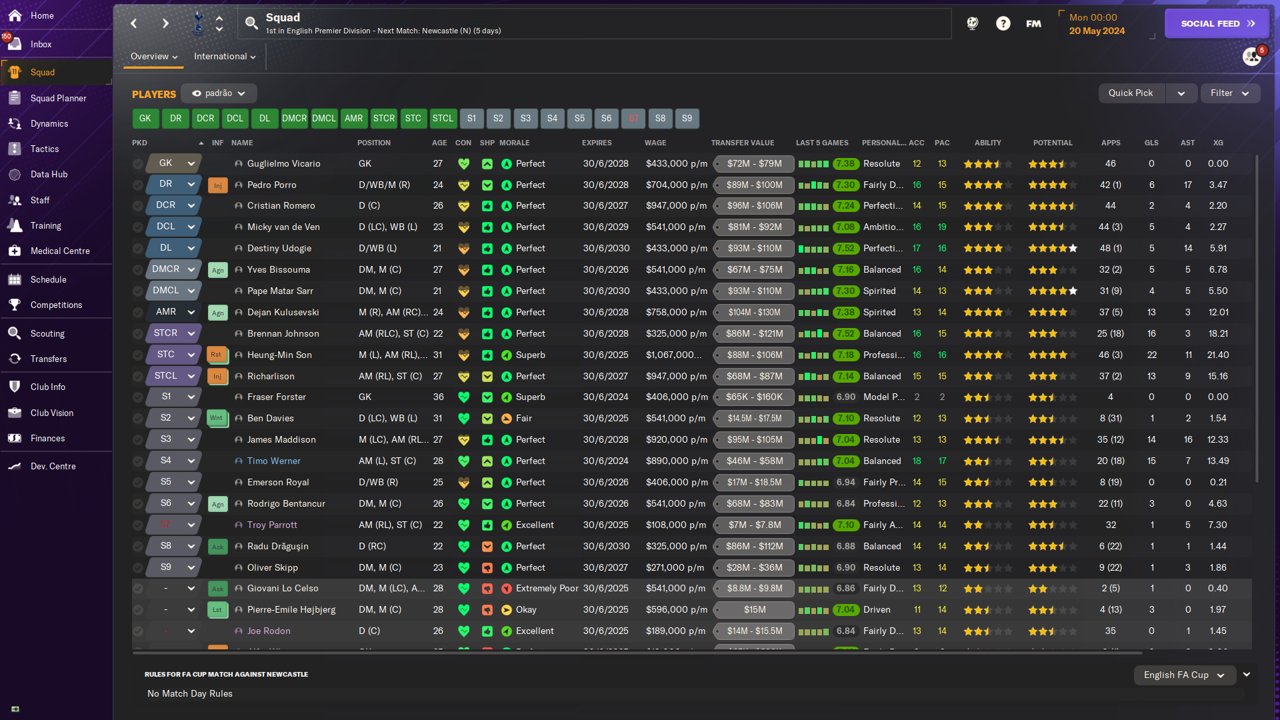Click the club badge in the top bar
Screen dimensions: 1280x720
coord(198,22)
